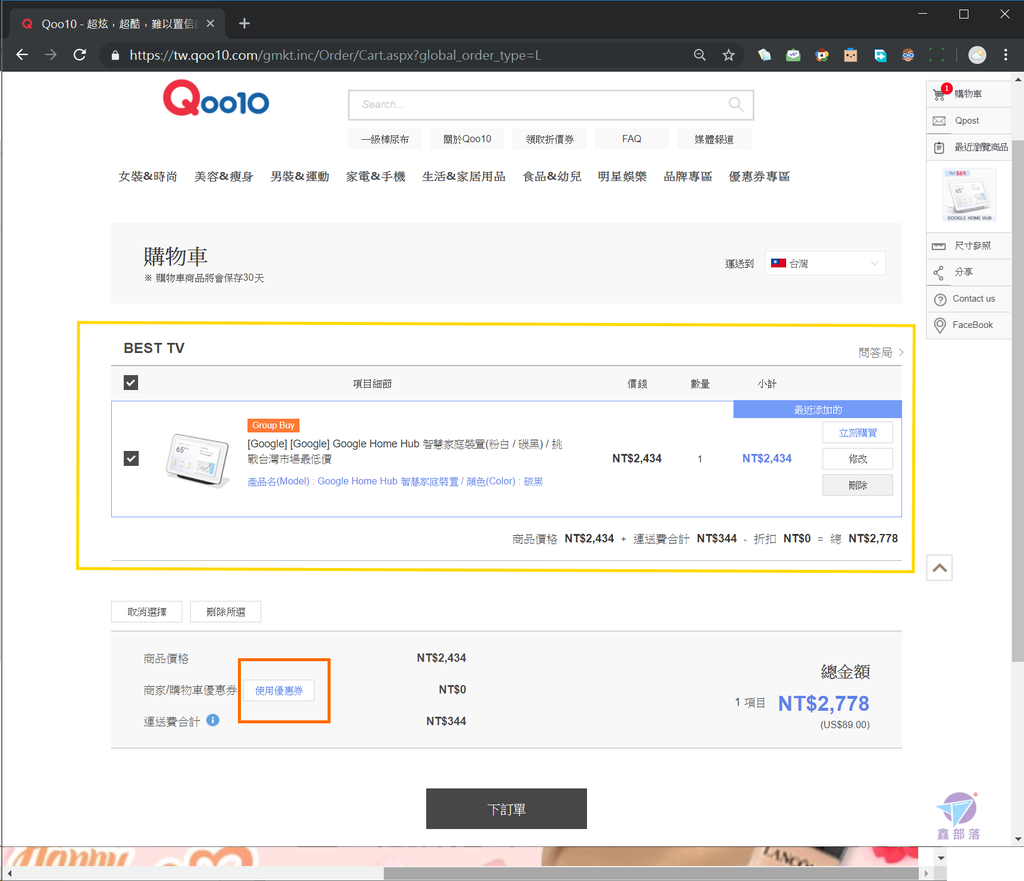Screen dimensions: 1024x881
Task: Click the 刪除所選 delete selected button
Action: point(225,612)
